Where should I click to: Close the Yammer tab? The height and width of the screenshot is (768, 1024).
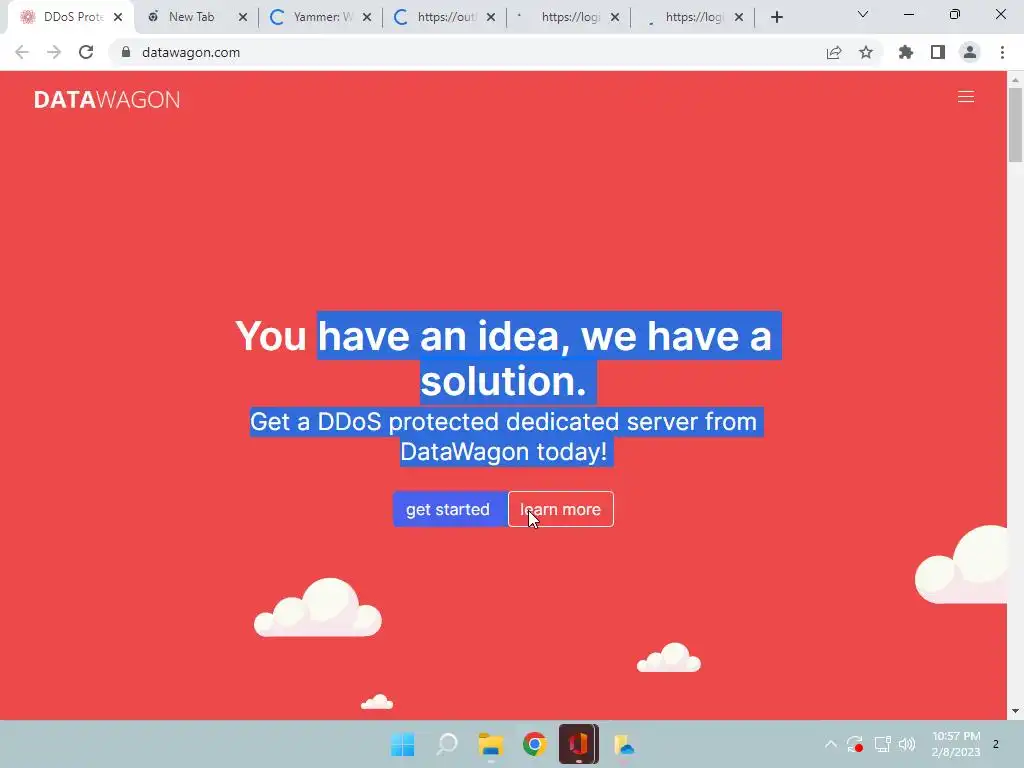(367, 17)
